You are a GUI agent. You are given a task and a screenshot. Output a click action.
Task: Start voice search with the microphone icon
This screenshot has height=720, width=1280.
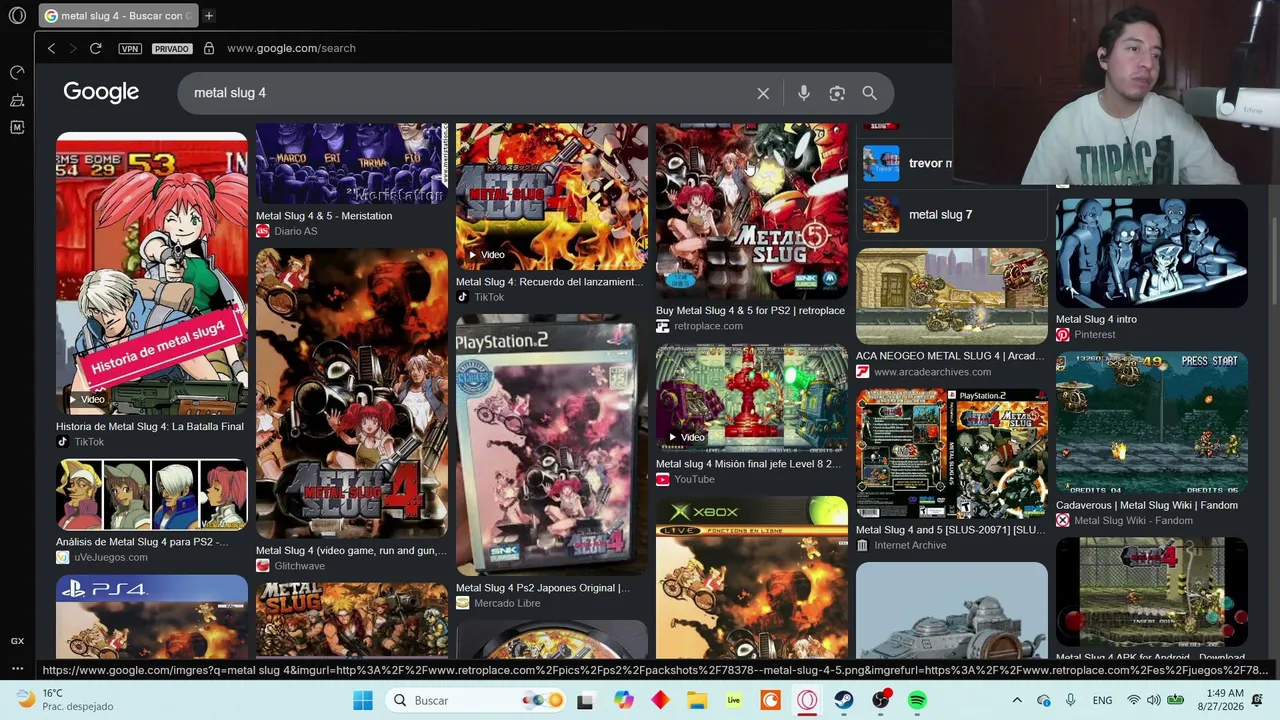[804, 93]
